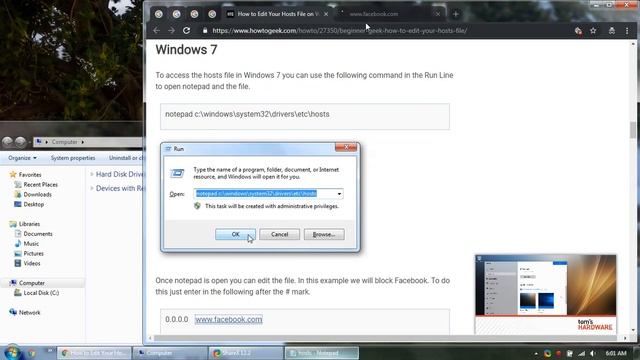
Task: Select Computer in Explorer sidebar
Action: coord(32,283)
